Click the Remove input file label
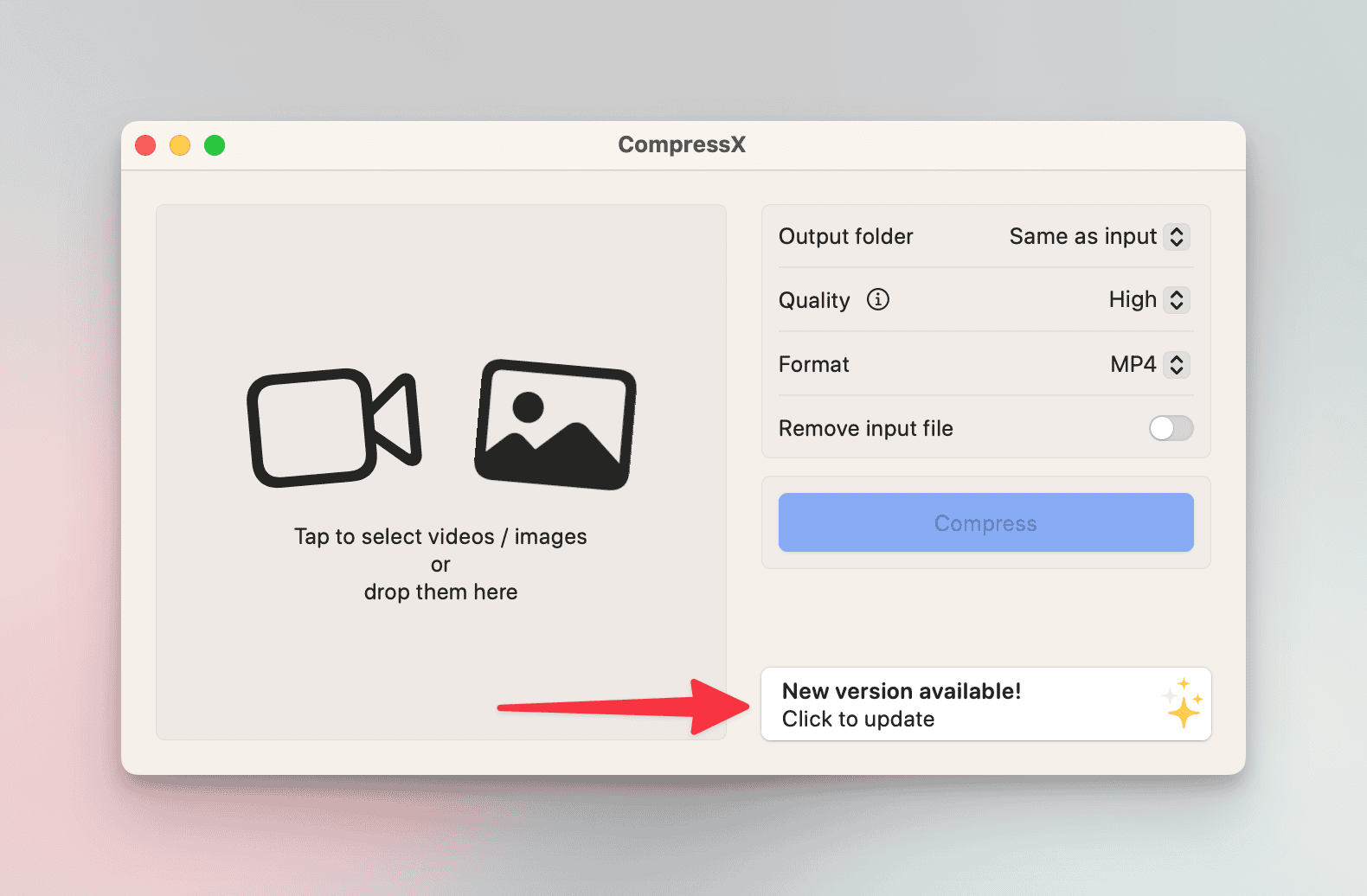The image size is (1367, 896). pos(865,428)
